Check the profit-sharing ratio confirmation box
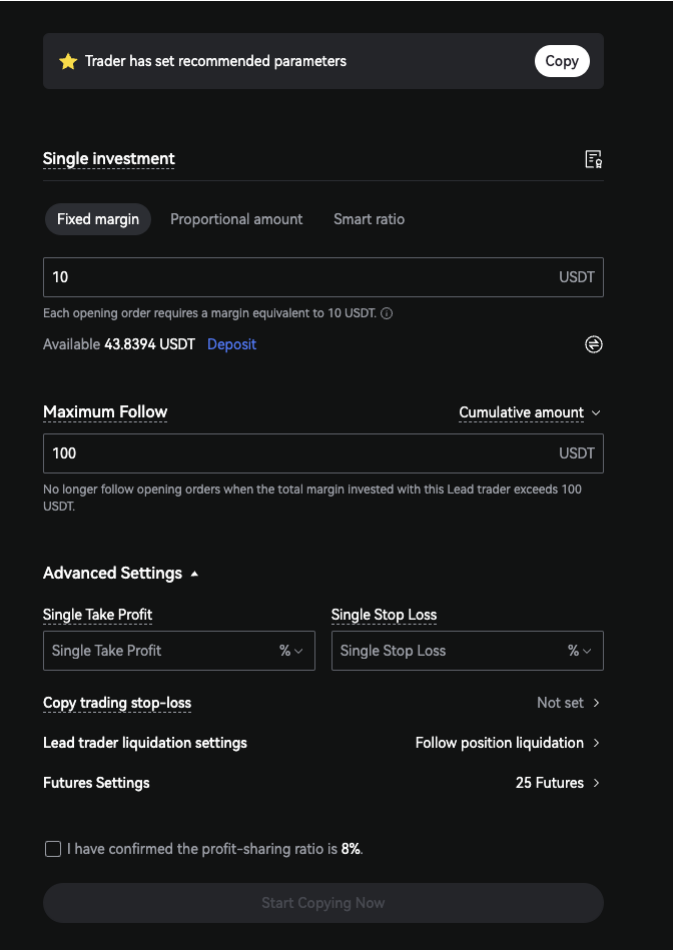 [x=53, y=849]
